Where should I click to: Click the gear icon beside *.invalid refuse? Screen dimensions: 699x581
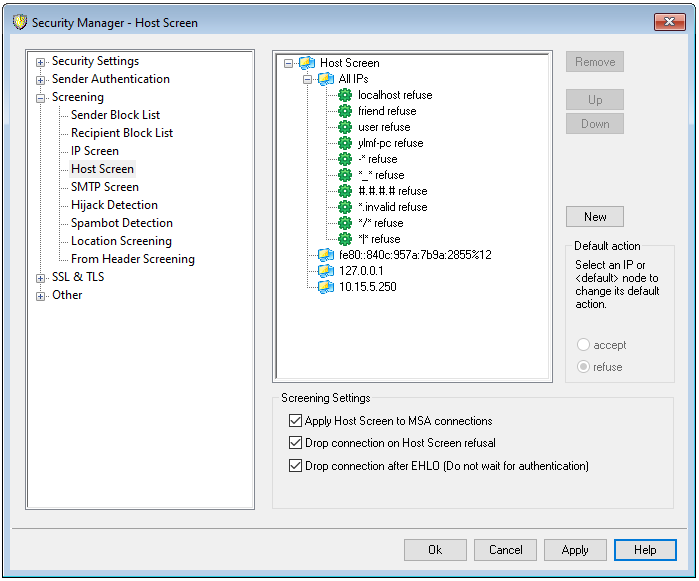[346, 207]
